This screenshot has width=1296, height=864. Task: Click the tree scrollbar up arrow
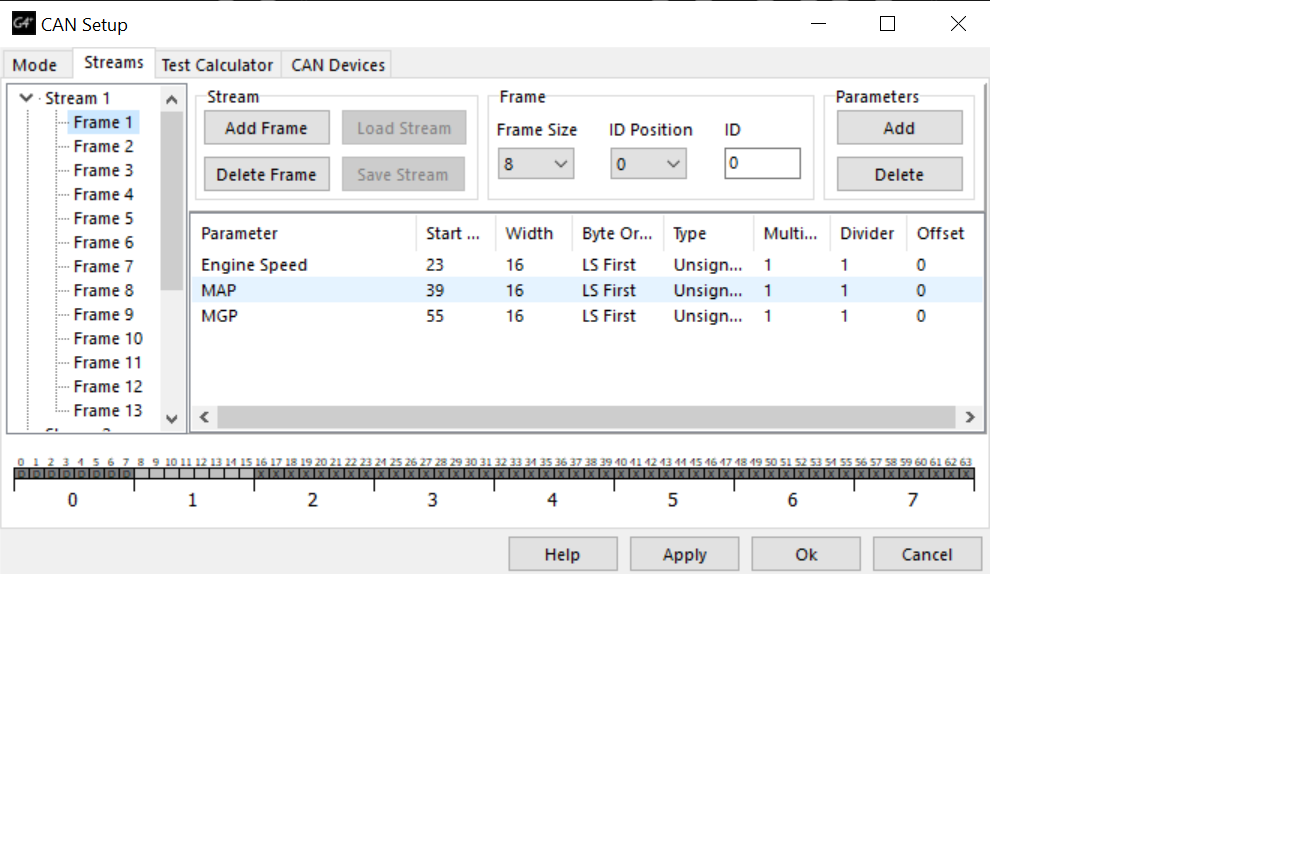coord(171,99)
